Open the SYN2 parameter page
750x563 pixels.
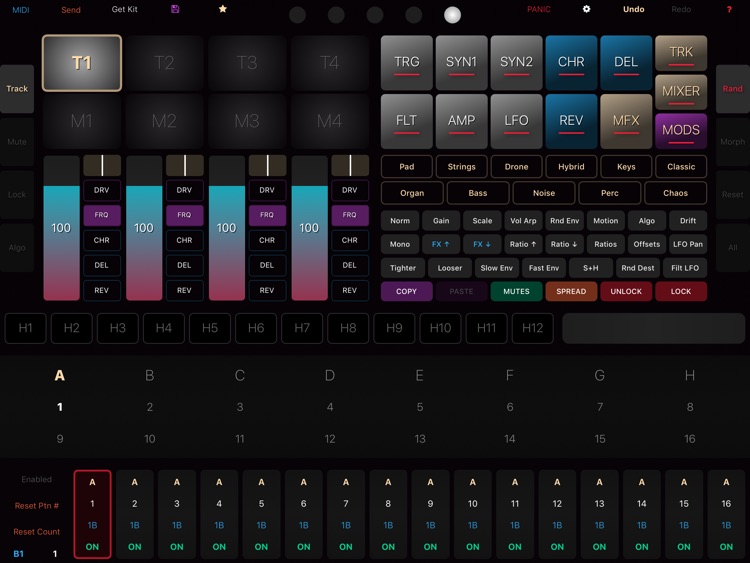click(x=517, y=63)
